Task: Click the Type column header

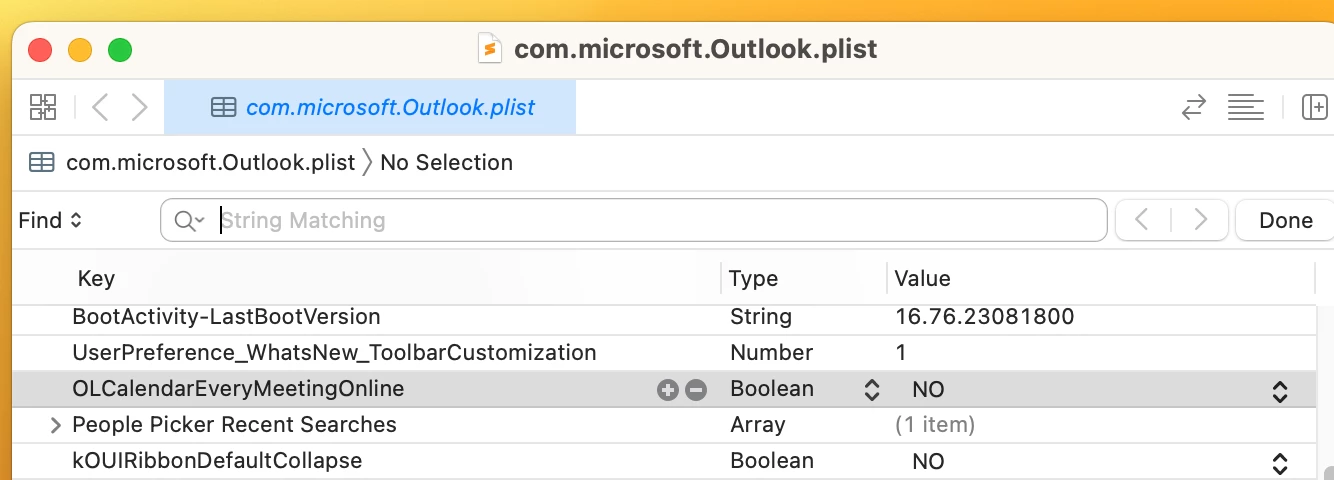Action: (x=753, y=279)
